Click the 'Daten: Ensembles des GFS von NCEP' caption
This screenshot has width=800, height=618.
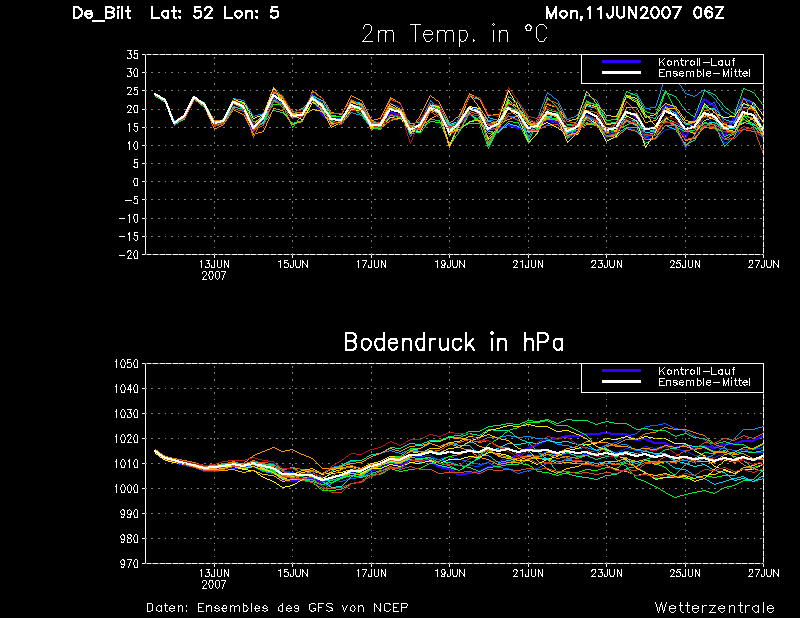pyautogui.click(x=277, y=607)
